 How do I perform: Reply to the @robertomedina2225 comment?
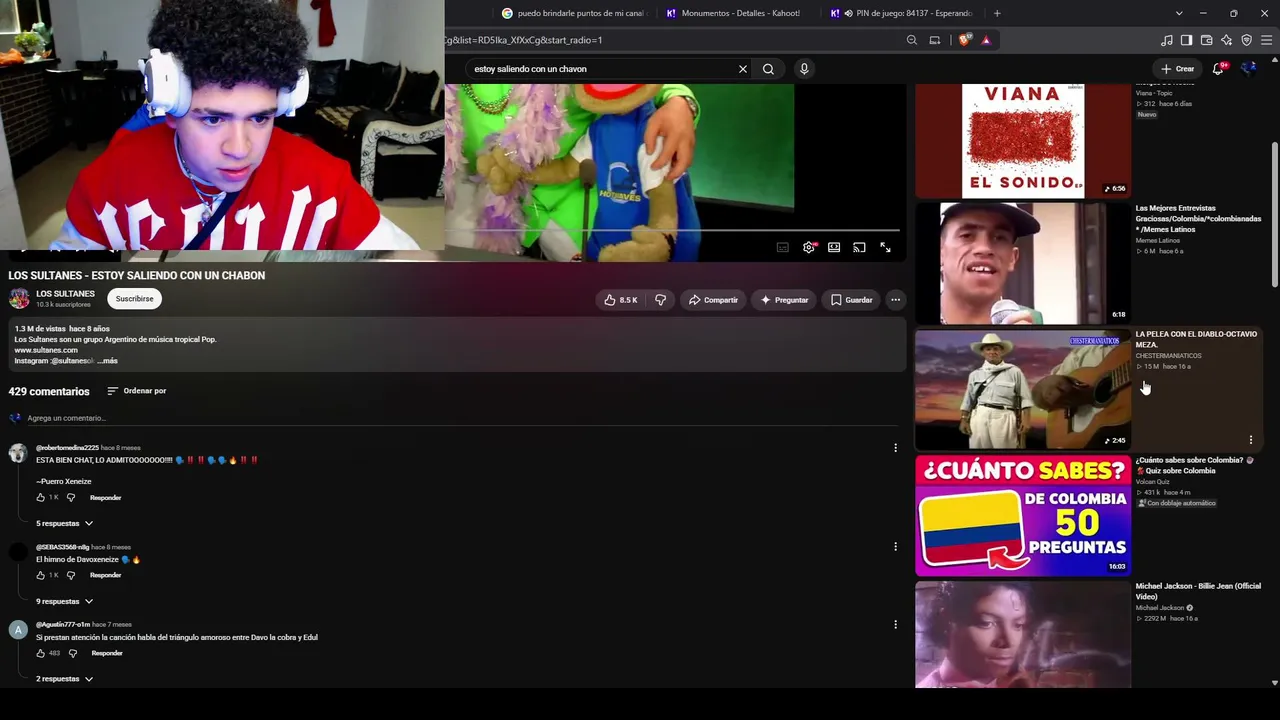click(x=105, y=498)
